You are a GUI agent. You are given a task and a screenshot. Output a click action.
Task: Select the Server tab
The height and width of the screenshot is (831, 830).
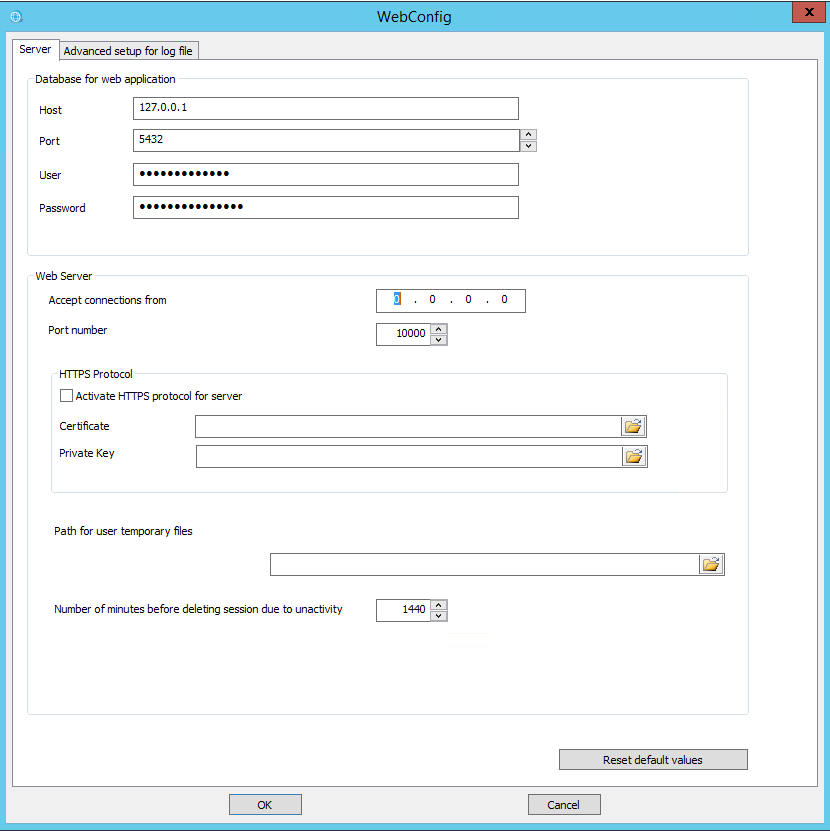point(35,50)
